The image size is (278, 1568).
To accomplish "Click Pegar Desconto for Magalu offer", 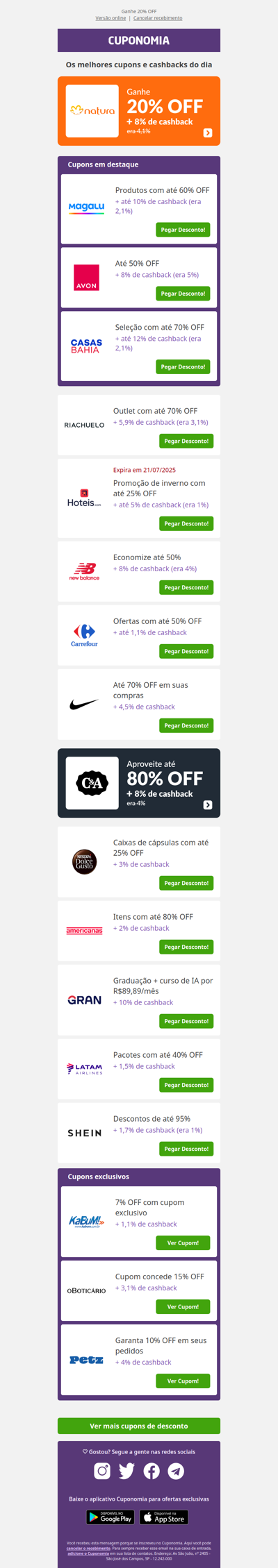I will pos(183,230).
